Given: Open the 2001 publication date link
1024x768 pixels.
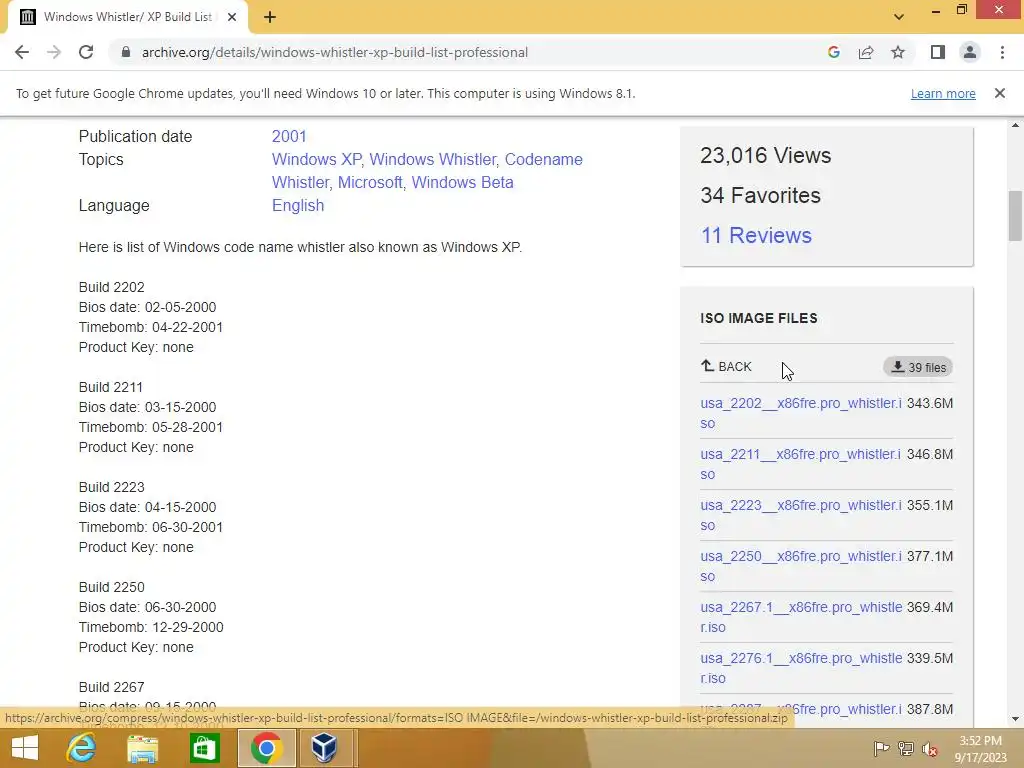Looking at the screenshot, I should [x=289, y=136].
